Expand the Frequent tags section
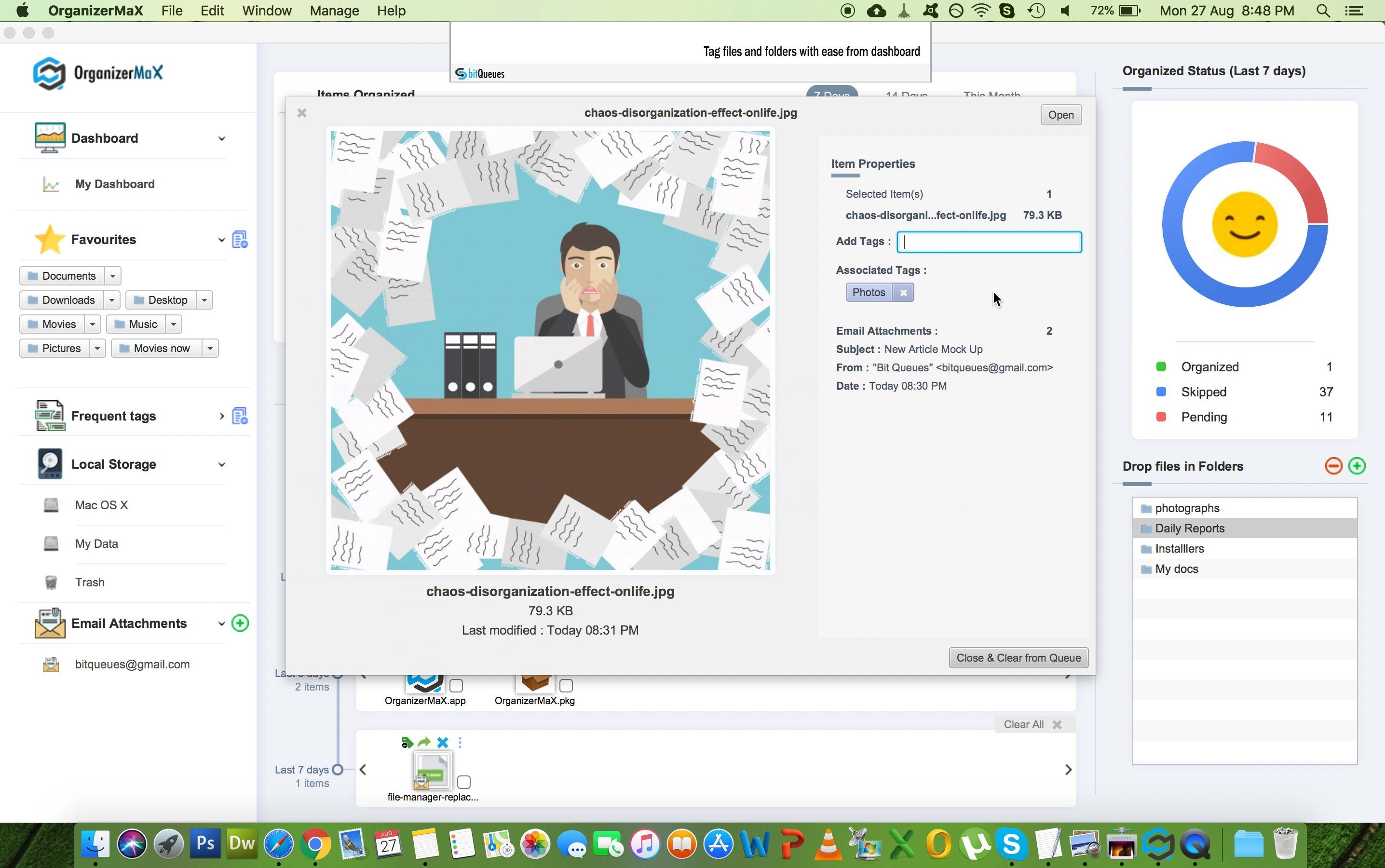Screen dimensions: 1385x868 point(221,416)
